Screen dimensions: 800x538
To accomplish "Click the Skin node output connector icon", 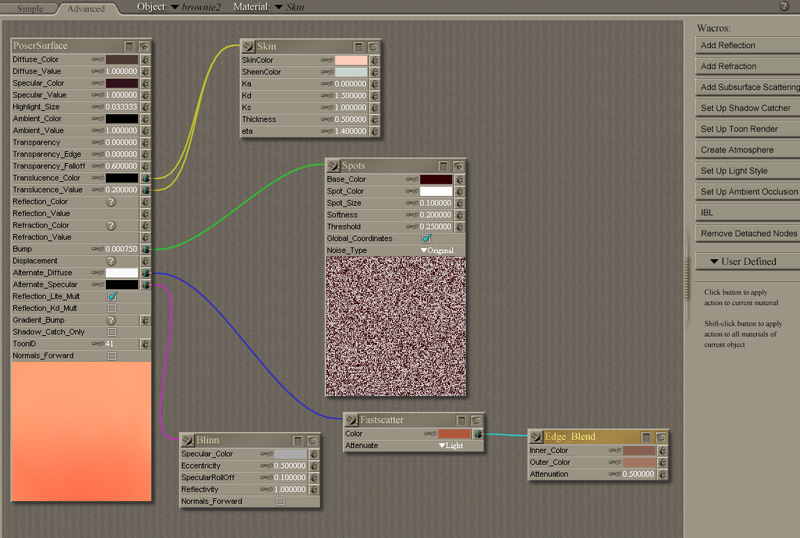I will point(247,46).
